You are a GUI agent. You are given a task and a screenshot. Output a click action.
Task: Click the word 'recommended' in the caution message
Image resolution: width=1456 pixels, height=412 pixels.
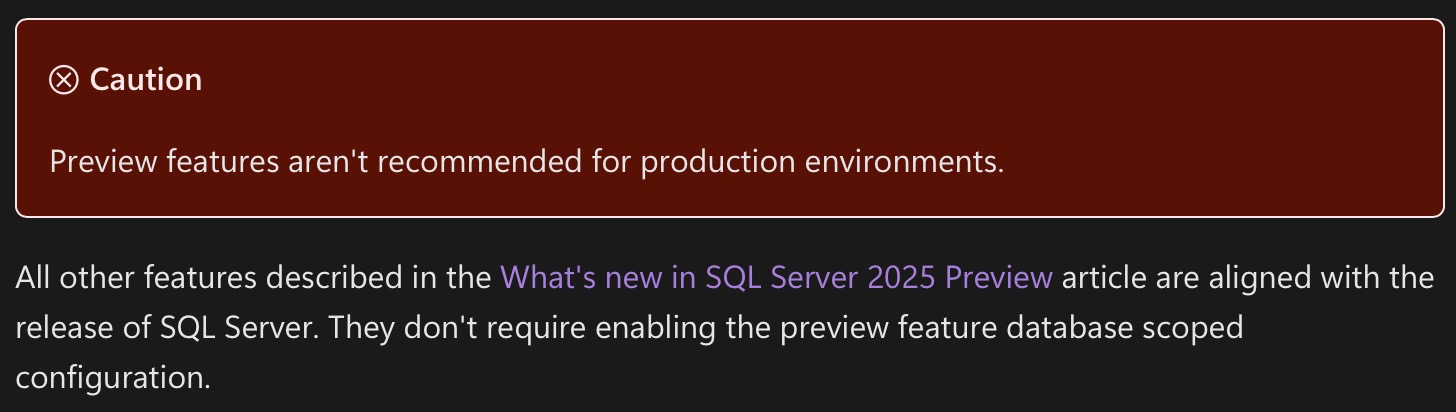click(492, 161)
